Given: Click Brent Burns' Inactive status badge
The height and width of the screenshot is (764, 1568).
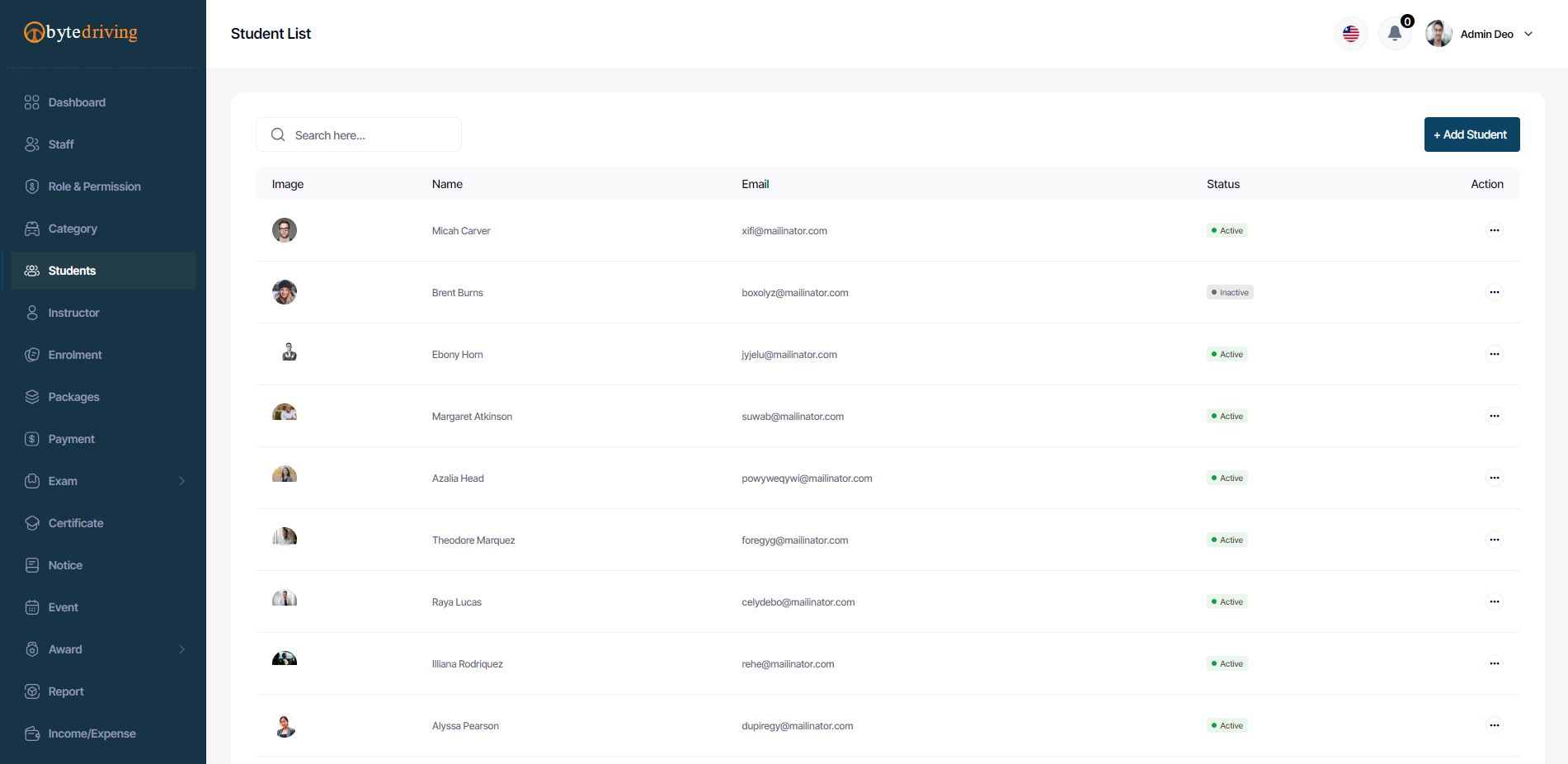Looking at the screenshot, I should click(x=1230, y=292).
